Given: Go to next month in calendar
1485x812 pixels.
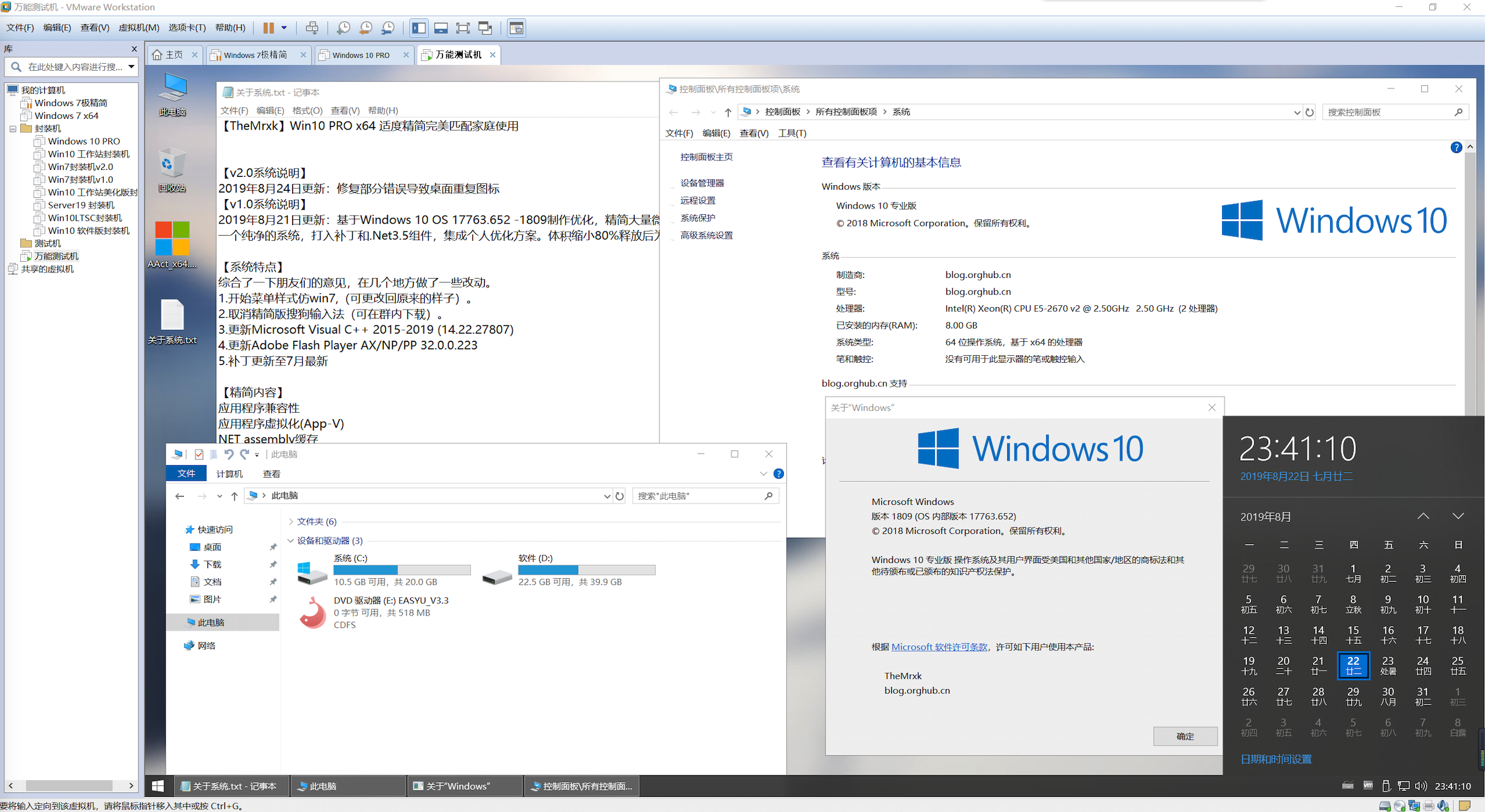Looking at the screenshot, I should click(1458, 516).
